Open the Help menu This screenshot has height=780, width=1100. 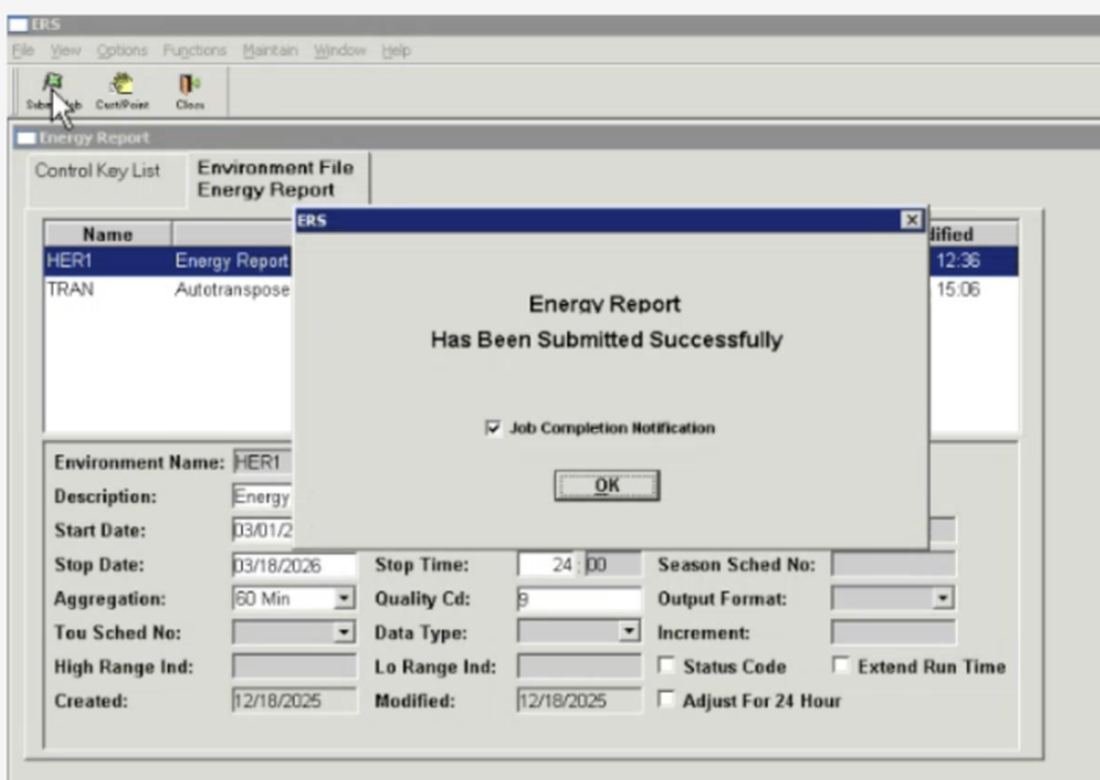coord(396,51)
